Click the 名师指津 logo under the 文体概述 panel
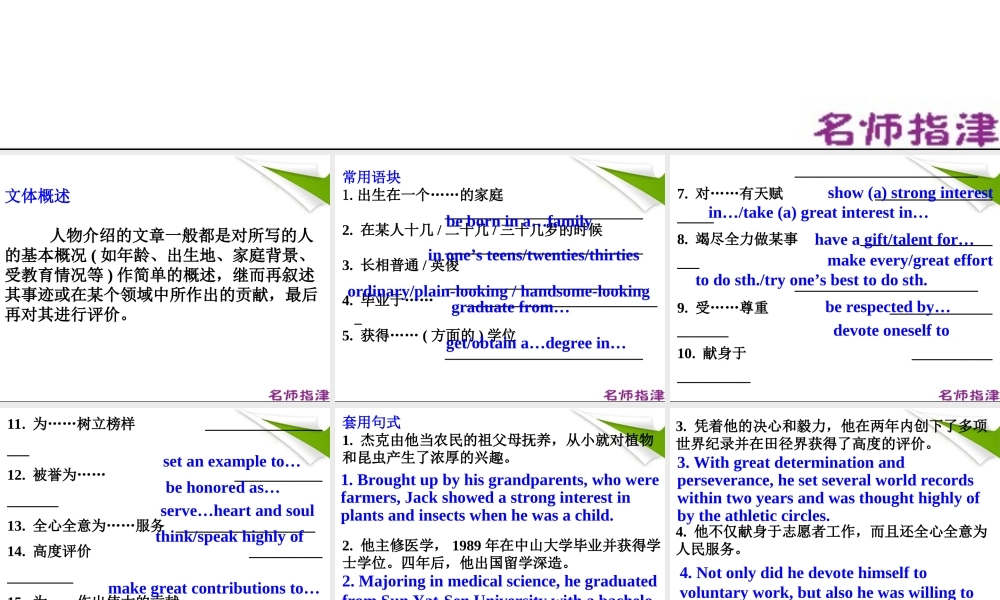The width and height of the screenshot is (1000, 600). point(297,395)
